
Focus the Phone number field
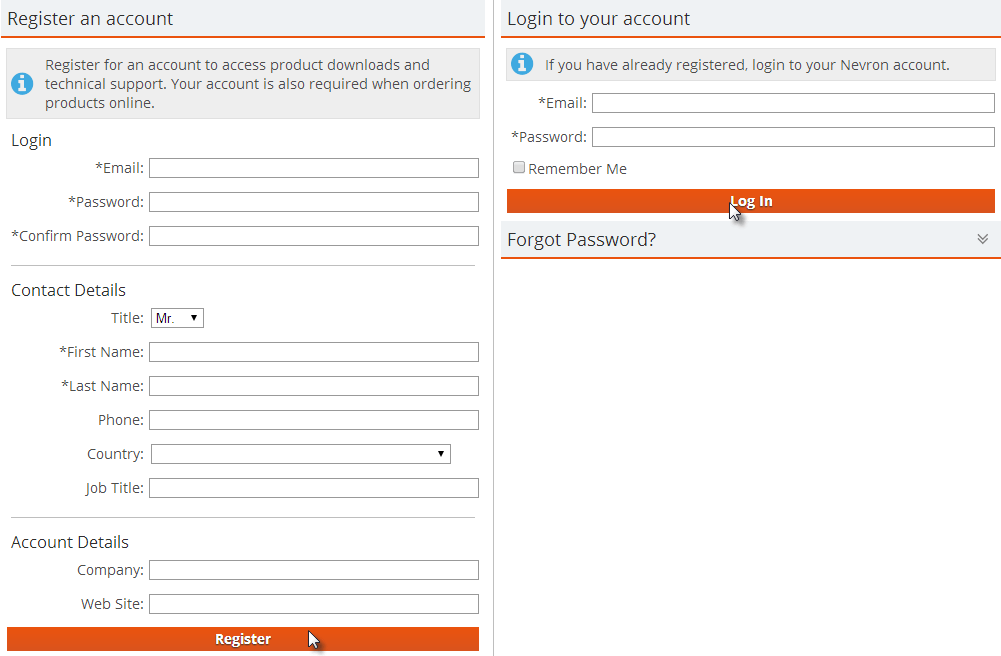[313, 420]
